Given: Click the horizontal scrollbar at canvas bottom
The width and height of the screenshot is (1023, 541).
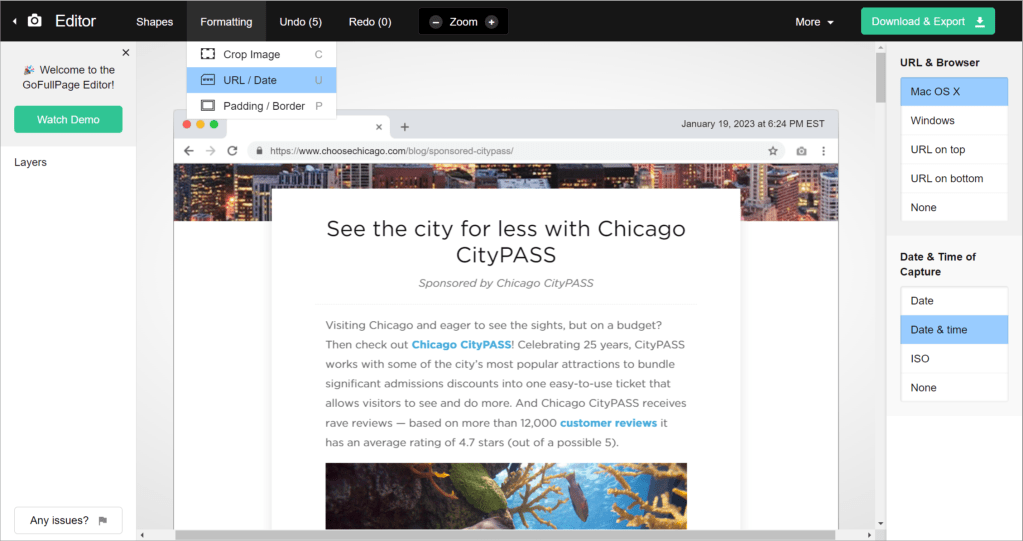Looking at the screenshot, I should (x=500, y=535).
